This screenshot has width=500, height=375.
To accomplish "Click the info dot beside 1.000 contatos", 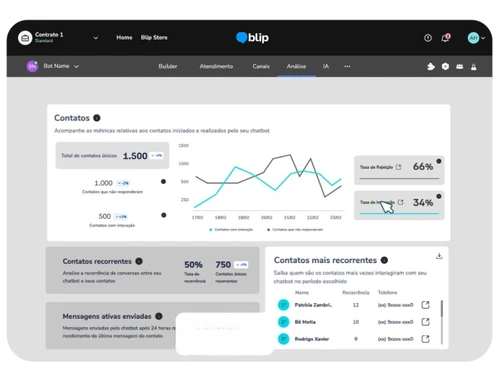I will click(x=163, y=182).
